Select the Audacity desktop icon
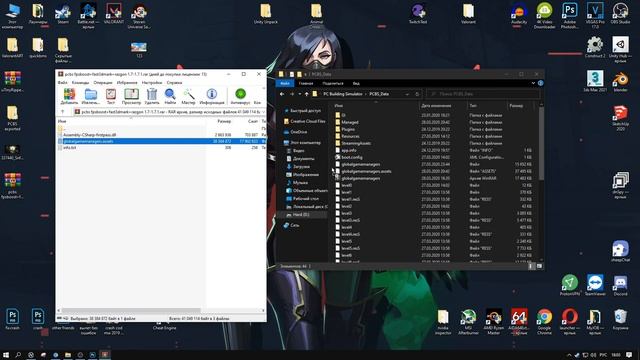This screenshot has height=360, width=640. click(519, 14)
